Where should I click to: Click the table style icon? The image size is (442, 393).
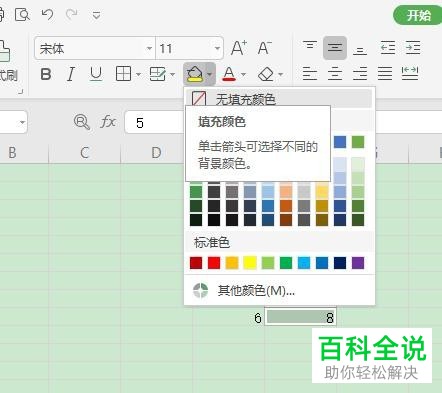[x=157, y=74]
